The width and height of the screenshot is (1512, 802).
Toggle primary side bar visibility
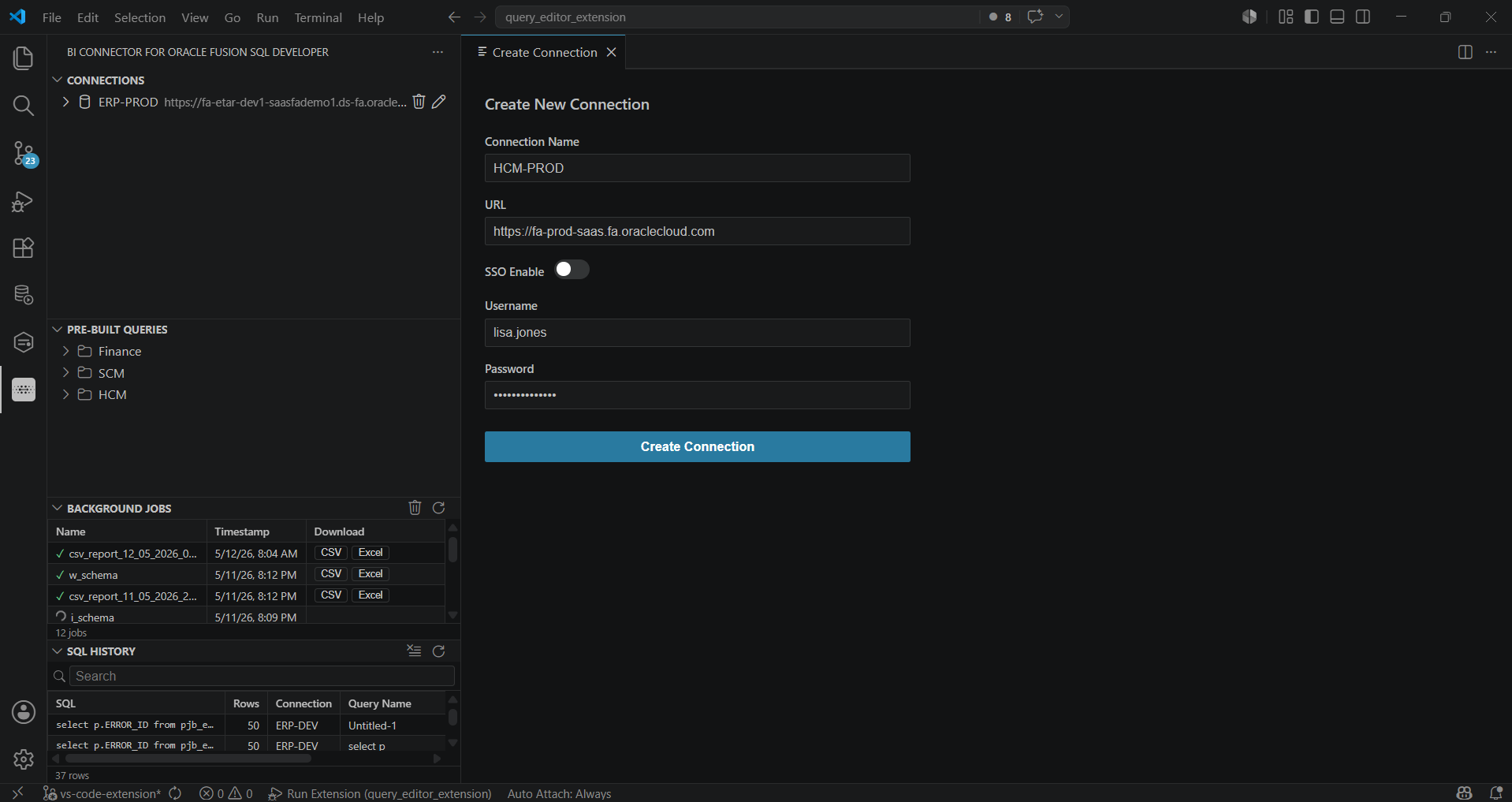click(1312, 17)
